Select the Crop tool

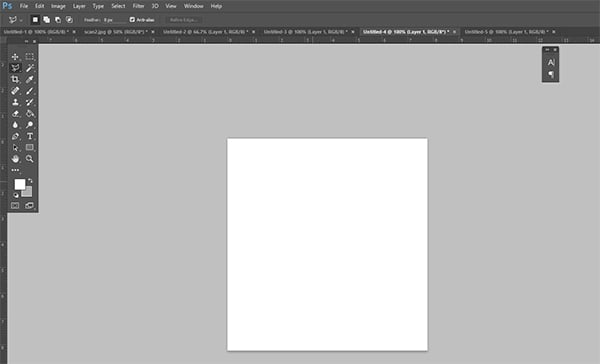15,79
